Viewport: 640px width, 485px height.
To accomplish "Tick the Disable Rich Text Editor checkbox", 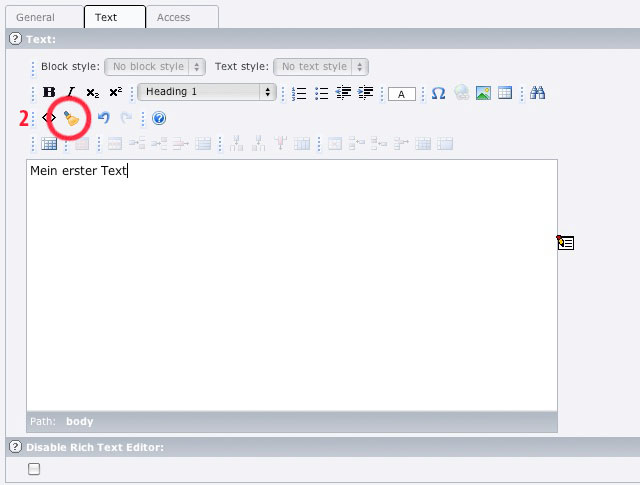I will (x=34, y=469).
